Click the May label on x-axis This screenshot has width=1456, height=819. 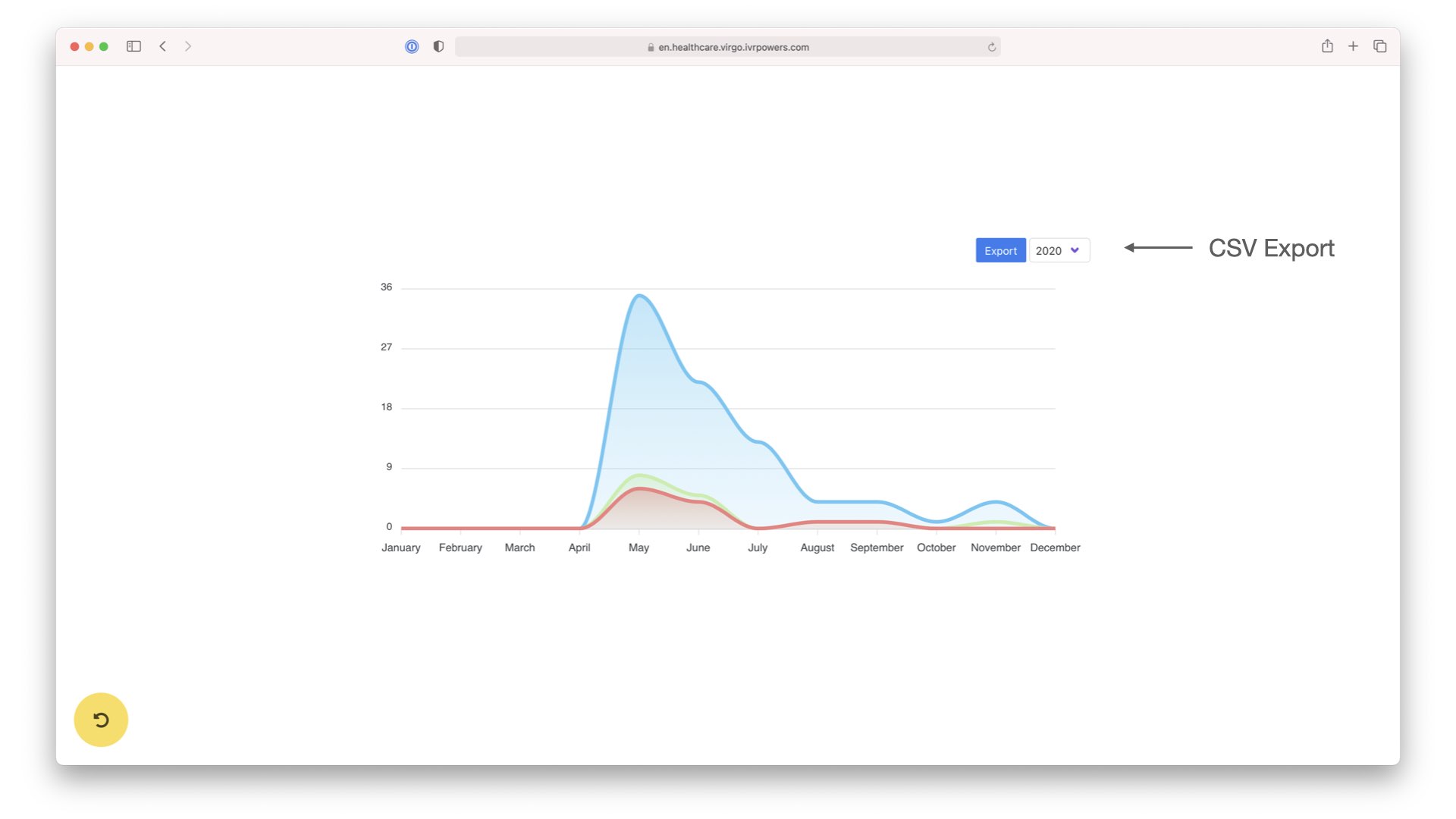[639, 548]
